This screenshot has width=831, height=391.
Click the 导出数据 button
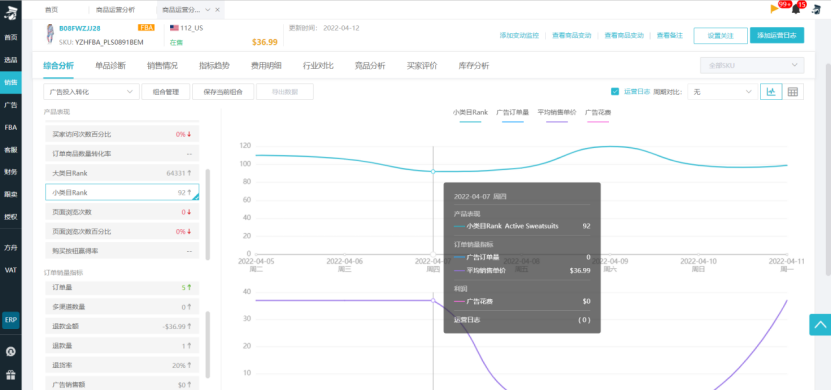tap(285, 92)
